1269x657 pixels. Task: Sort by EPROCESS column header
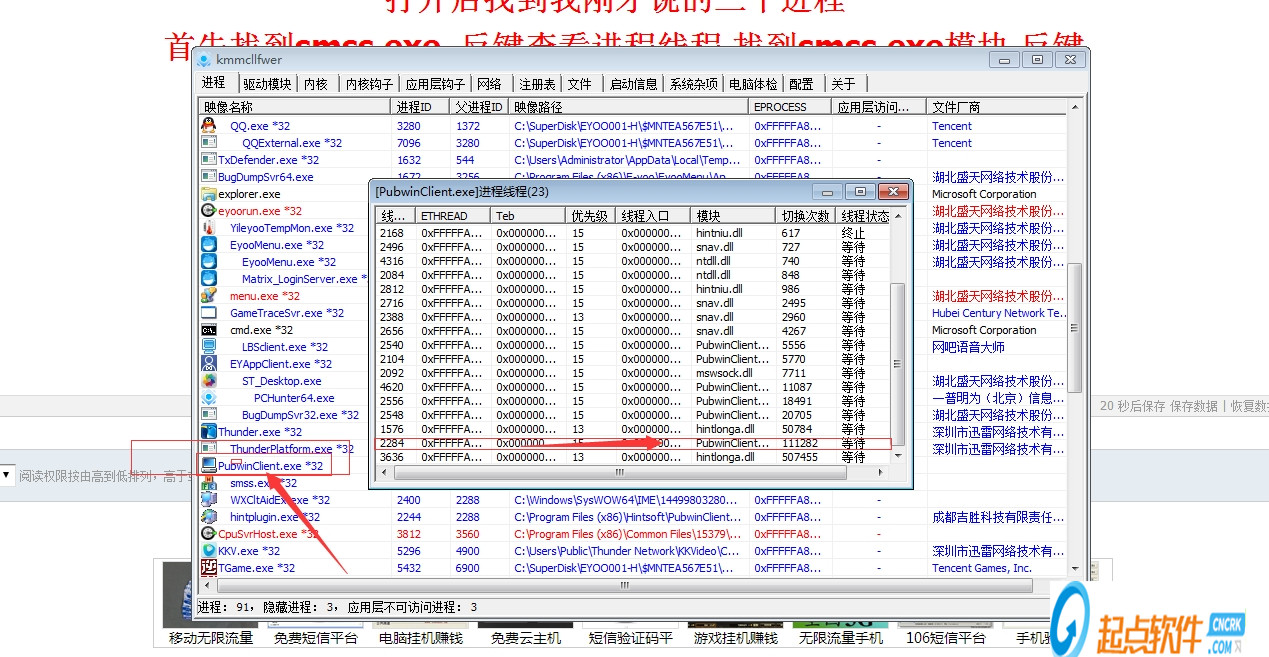790,107
